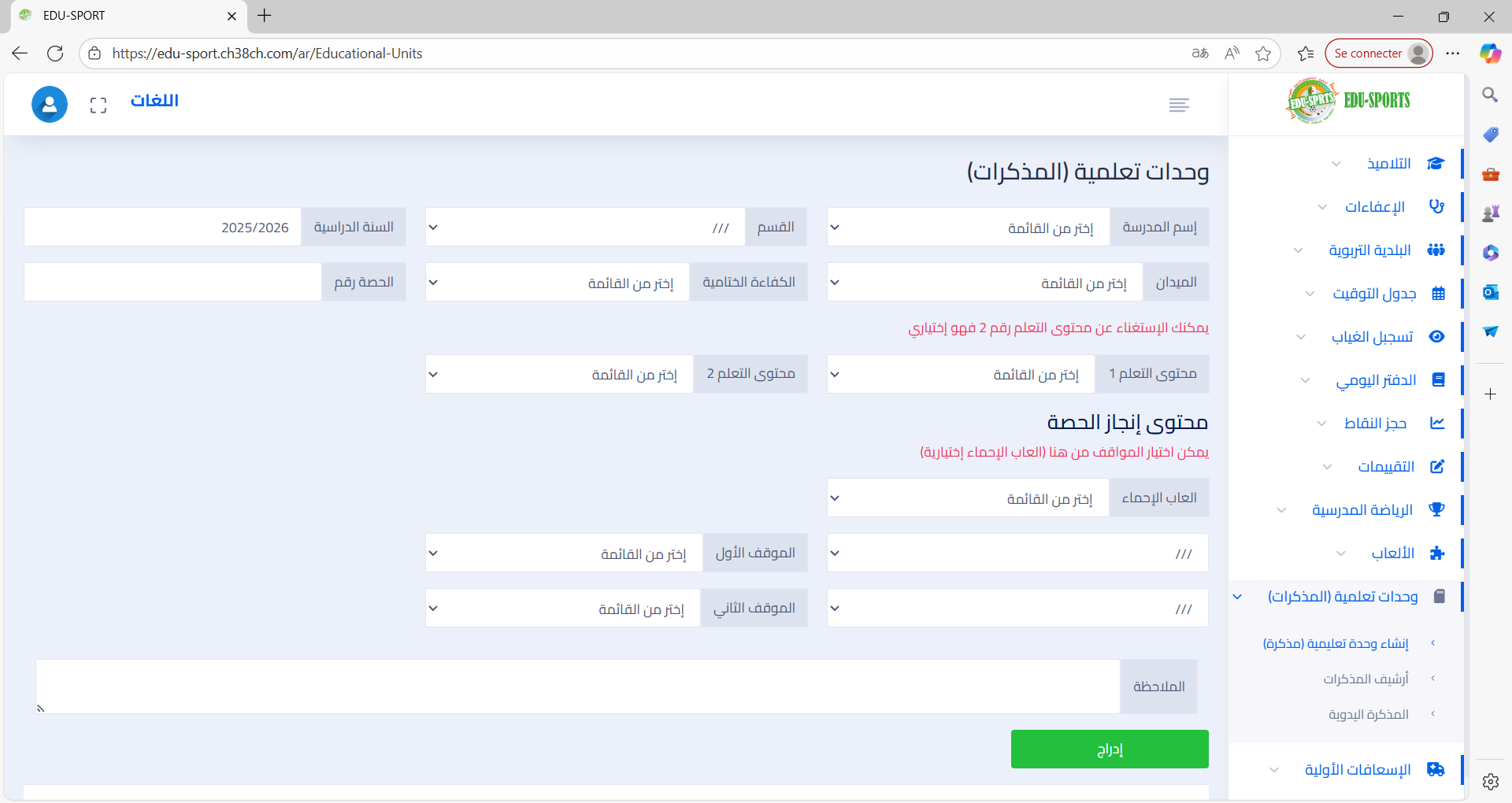1512x803 pixels.
Task: Click the trophy icon for الرياضة المدرسية
Action: [x=1436, y=510]
